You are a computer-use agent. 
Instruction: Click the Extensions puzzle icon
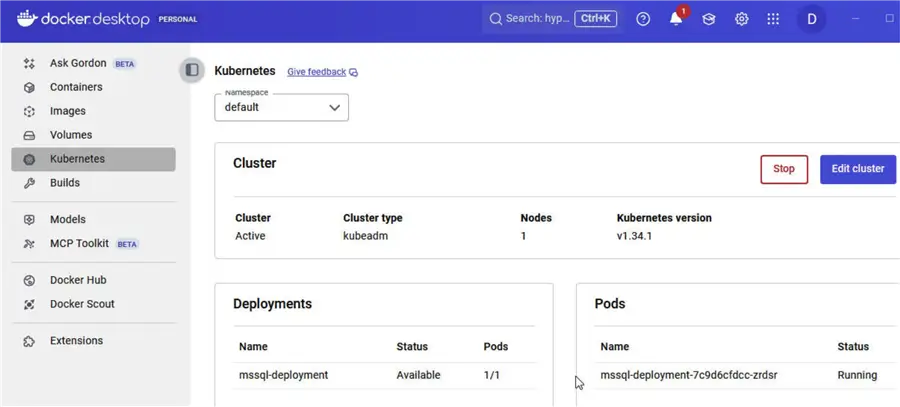(29, 341)
